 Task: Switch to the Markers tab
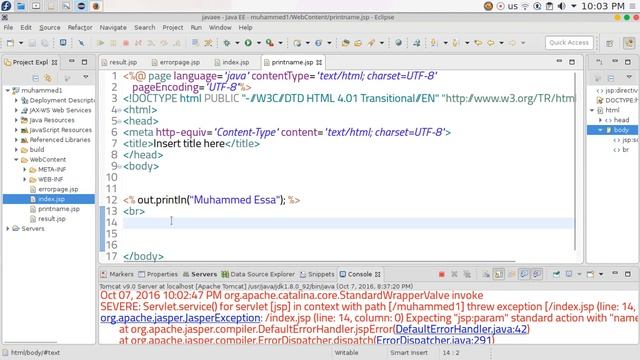pyautogui.click(x=117, y=274)
